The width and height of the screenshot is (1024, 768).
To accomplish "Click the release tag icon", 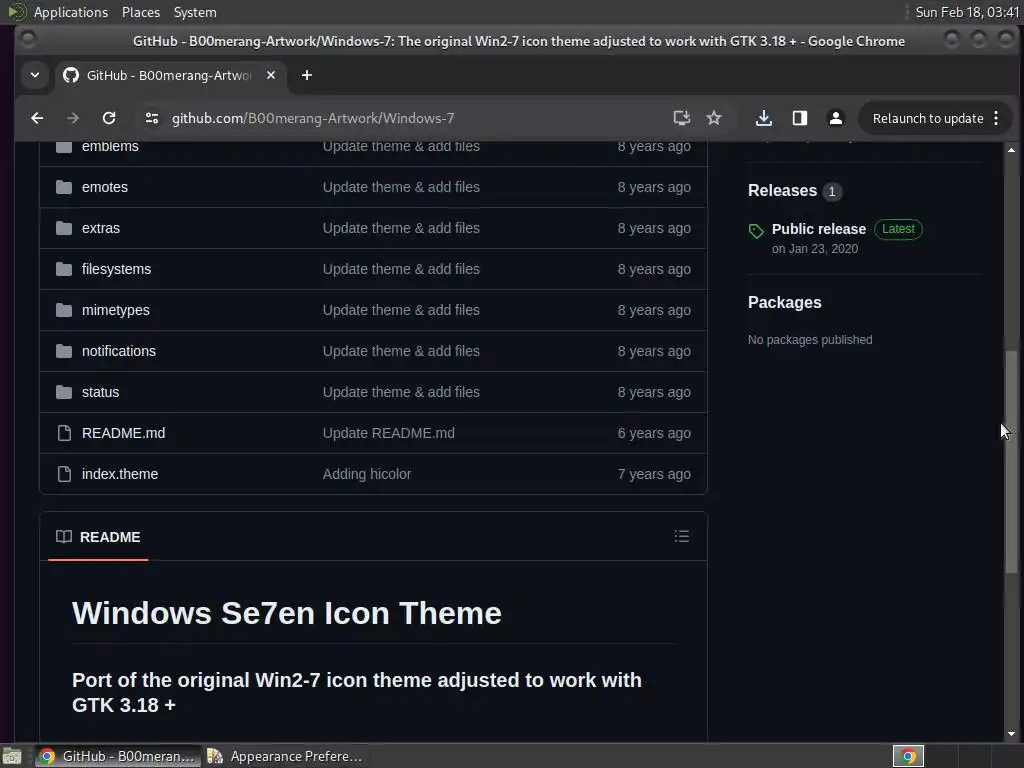I will click(756, 231).
